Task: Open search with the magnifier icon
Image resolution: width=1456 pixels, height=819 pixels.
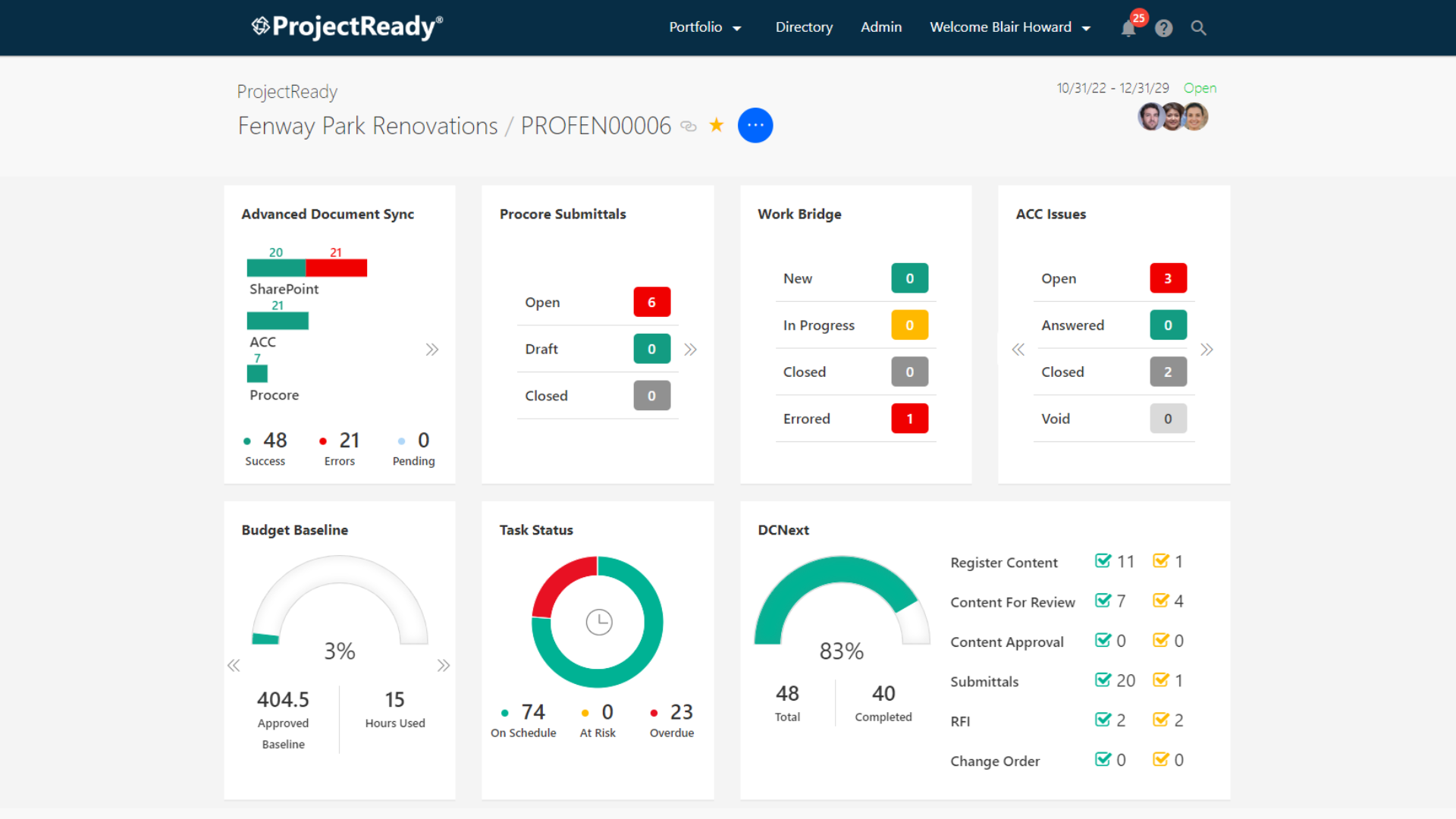Action: coord(1198,28)
